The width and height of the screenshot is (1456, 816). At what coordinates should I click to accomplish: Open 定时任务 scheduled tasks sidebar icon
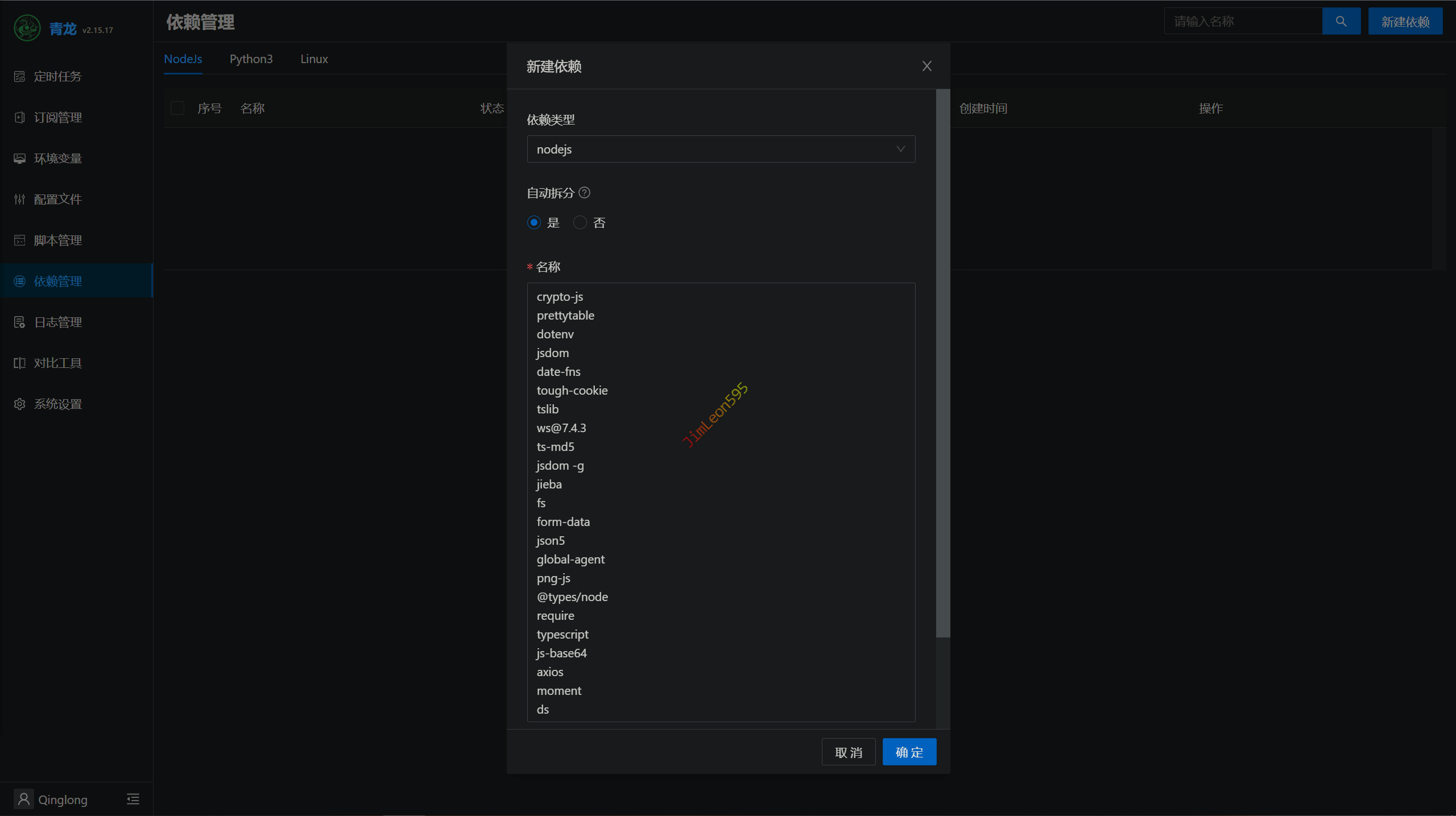click(20, 77)
